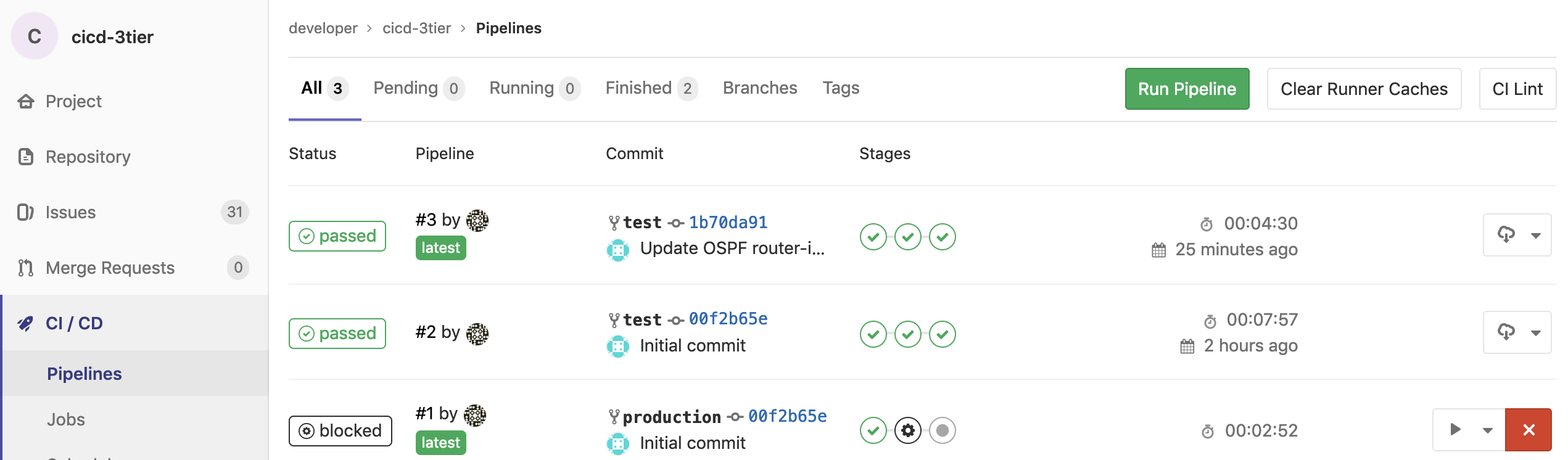Open commit 1b70da91 link
This screenshot has width=1568, height=460.
[728, 223]
